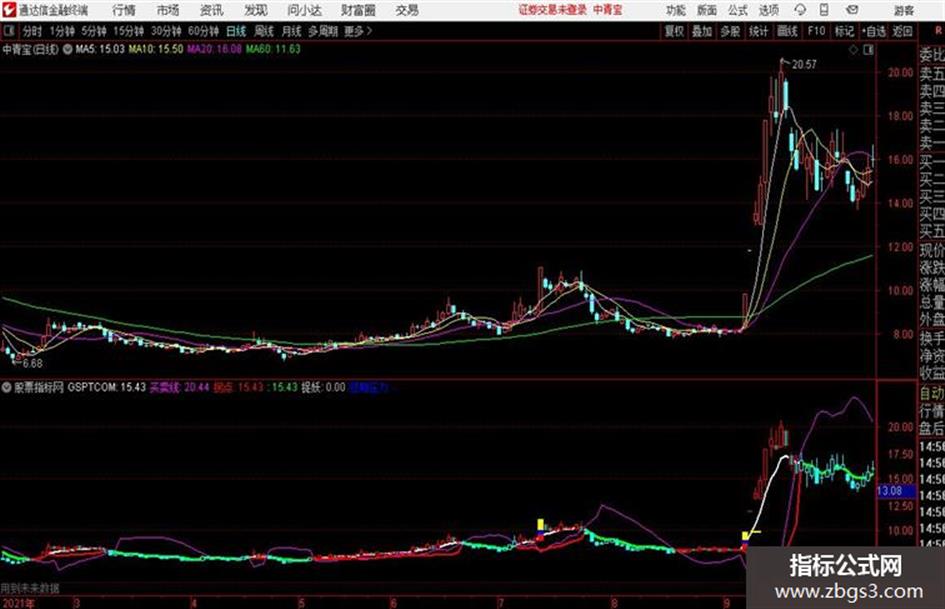Open the 发现 menu
The width and height of the screenshot is (945, 609).
point(256,10)
